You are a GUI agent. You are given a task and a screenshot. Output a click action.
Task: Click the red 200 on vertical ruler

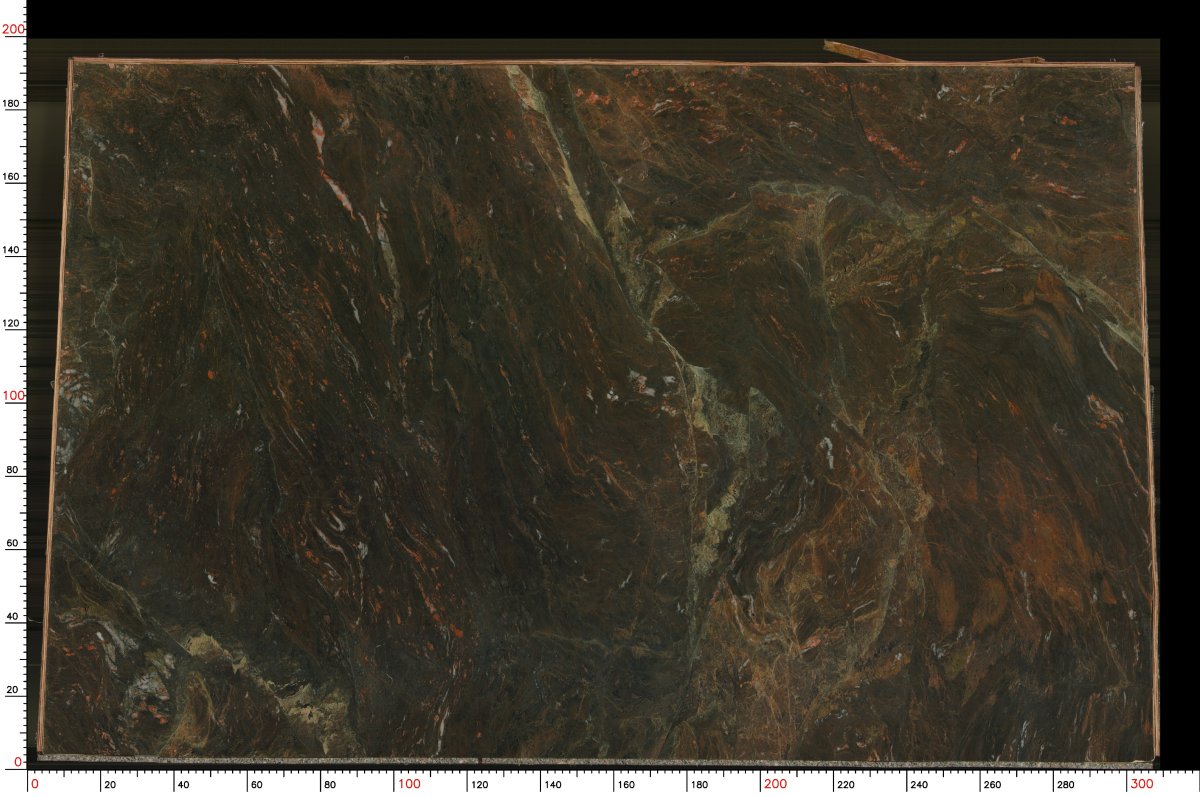click(x=13, y=30)
